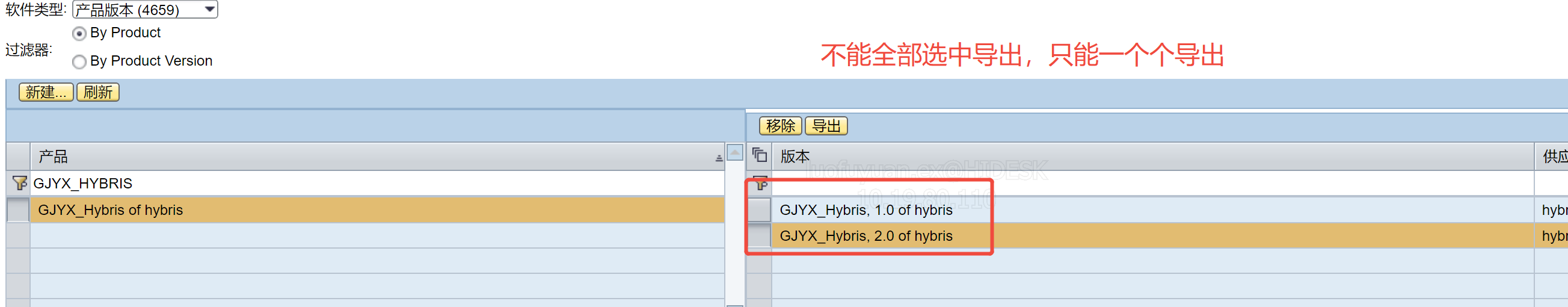The height and width of the screenshot is (307, 1568).
Task: Click the 移除 button
Action: point(780,125)
